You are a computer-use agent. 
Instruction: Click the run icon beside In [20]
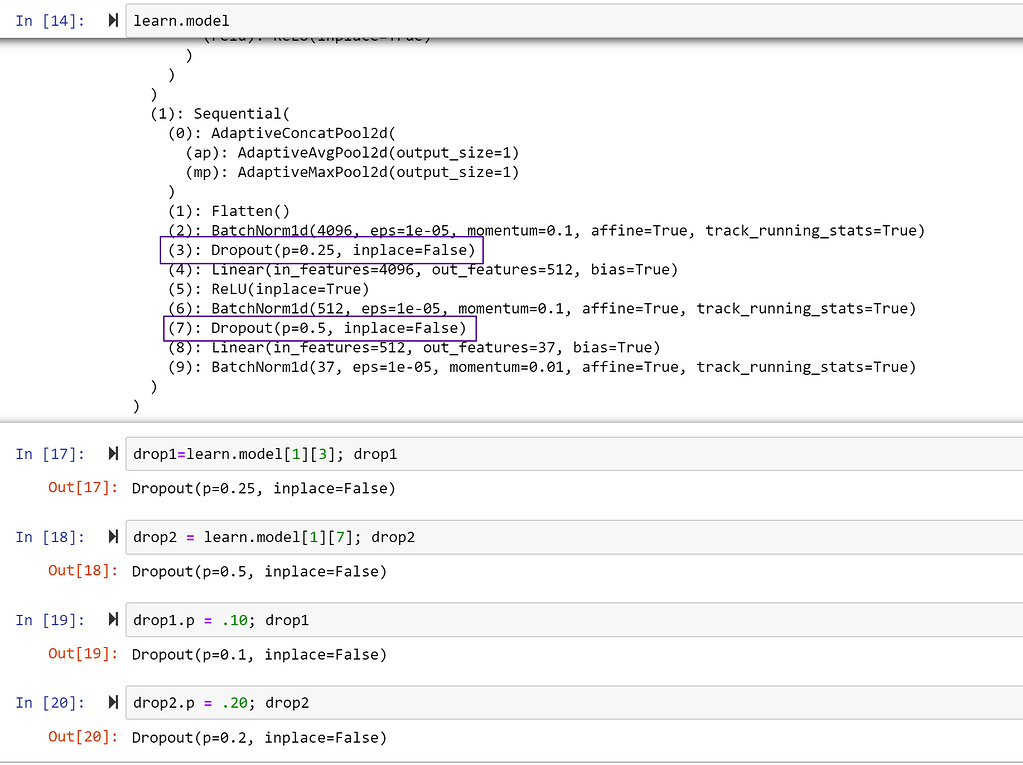112,702
